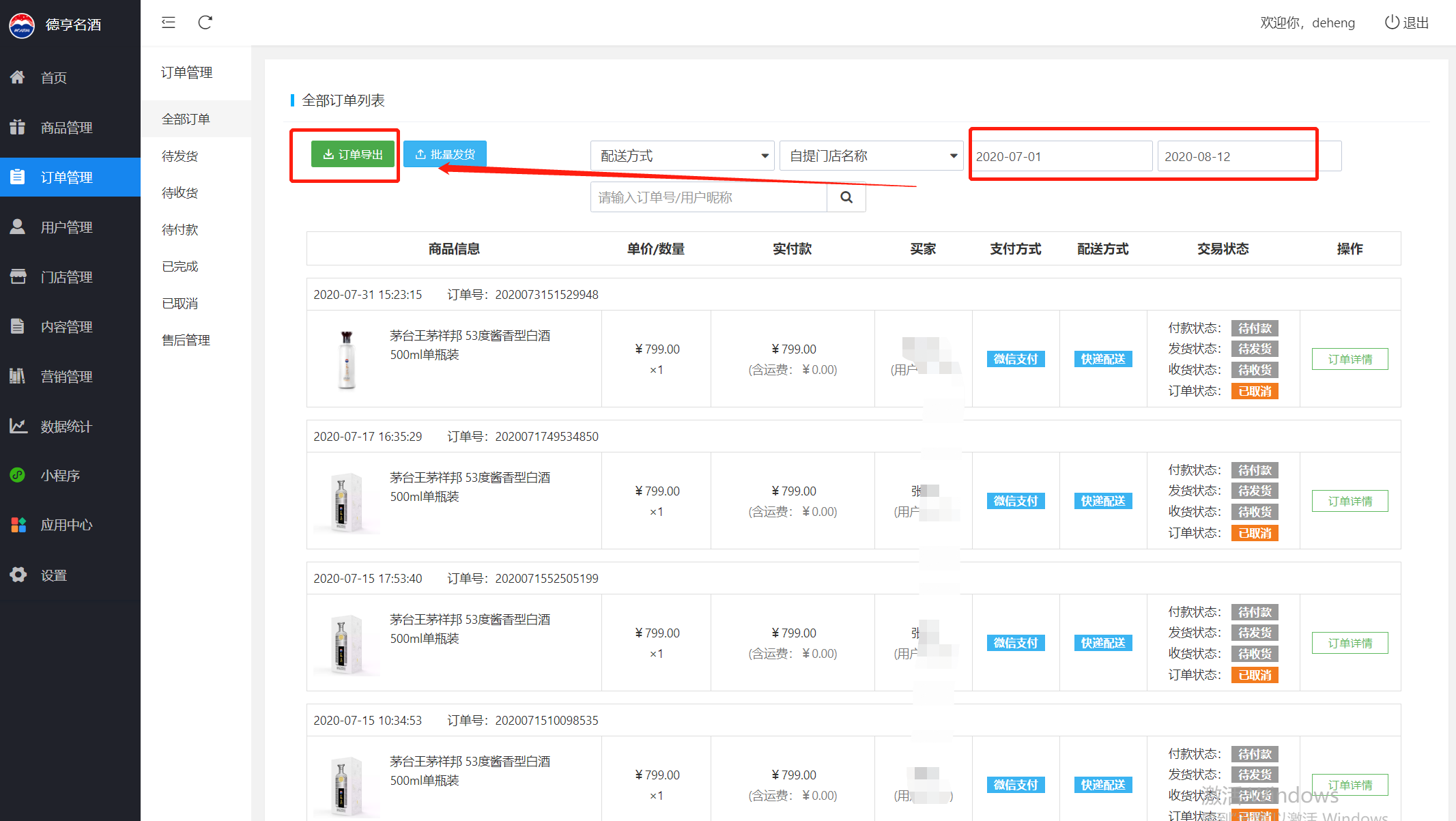Select 待发货 in the order submenu
Viewport: 1456px width, 821px height.
196,156
